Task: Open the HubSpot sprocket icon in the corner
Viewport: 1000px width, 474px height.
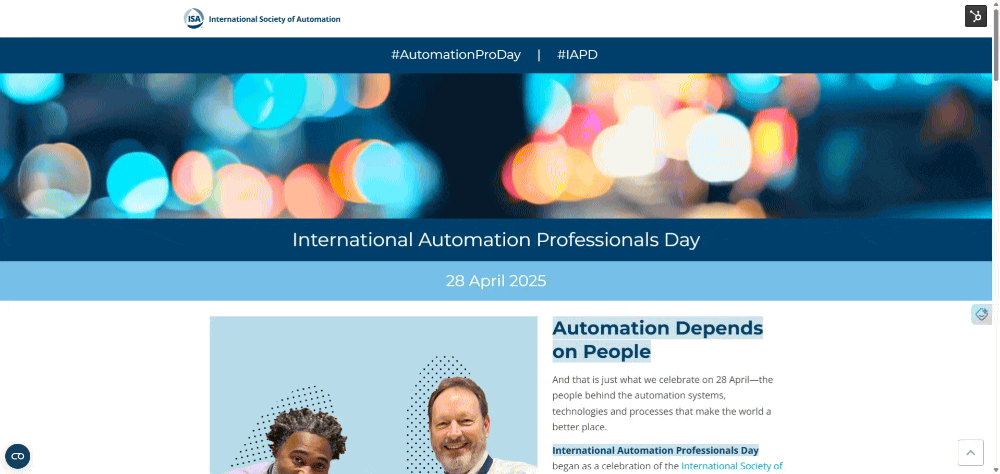Action: [976, 16]
